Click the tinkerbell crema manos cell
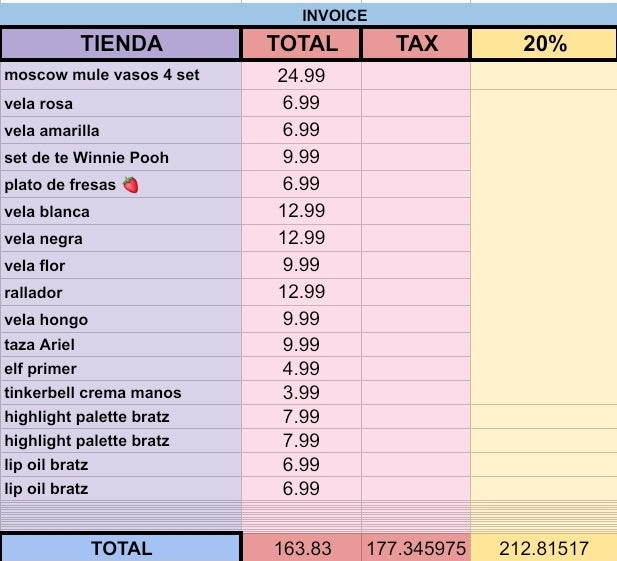This screenshot has width=617, height=561. click(x=121, y=393)
